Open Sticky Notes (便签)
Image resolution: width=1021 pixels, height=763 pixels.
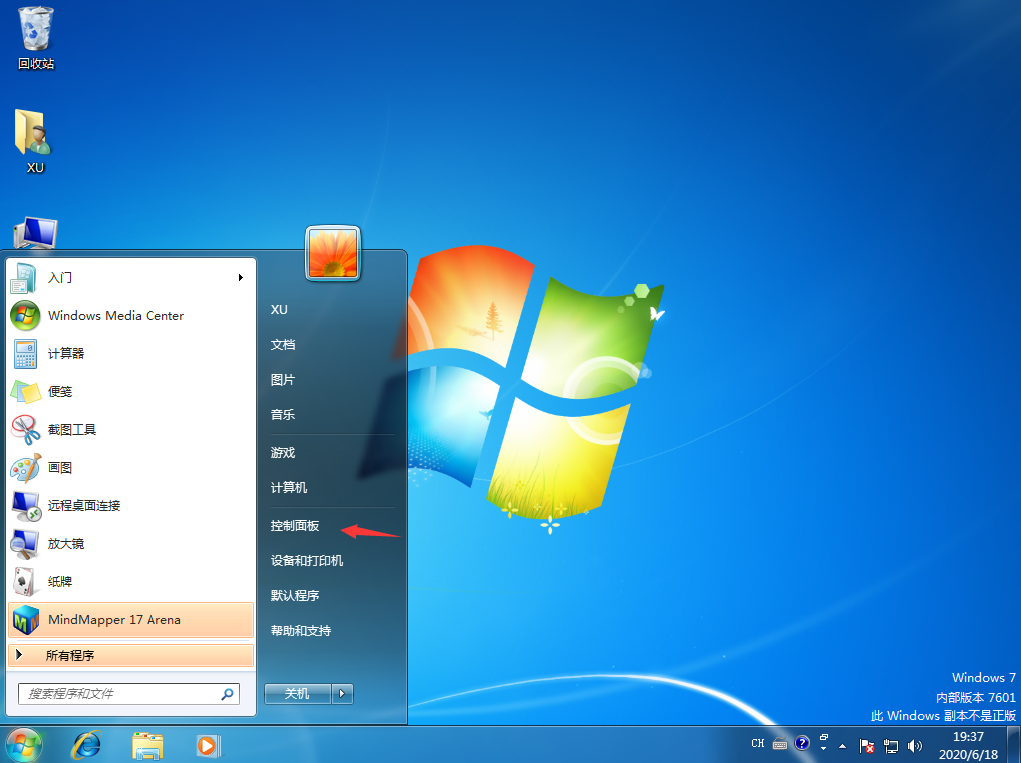click(60, 391)
